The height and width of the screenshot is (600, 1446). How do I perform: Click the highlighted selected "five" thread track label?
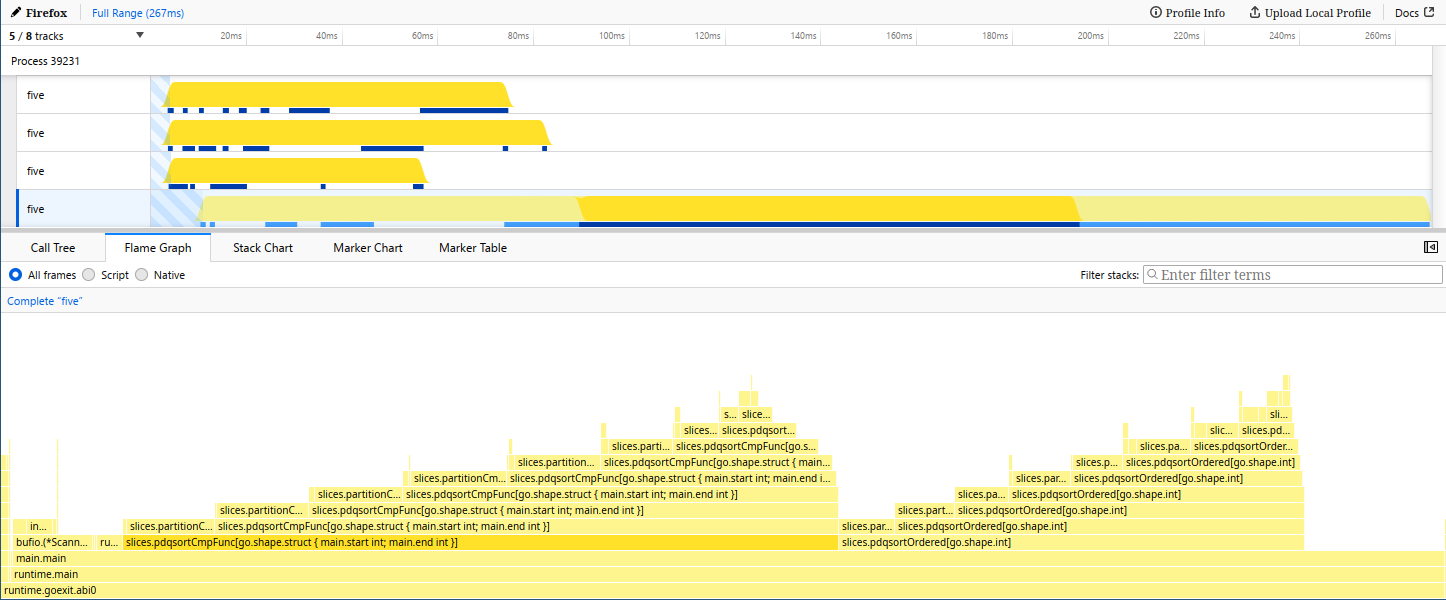click(x=36, y=209)
